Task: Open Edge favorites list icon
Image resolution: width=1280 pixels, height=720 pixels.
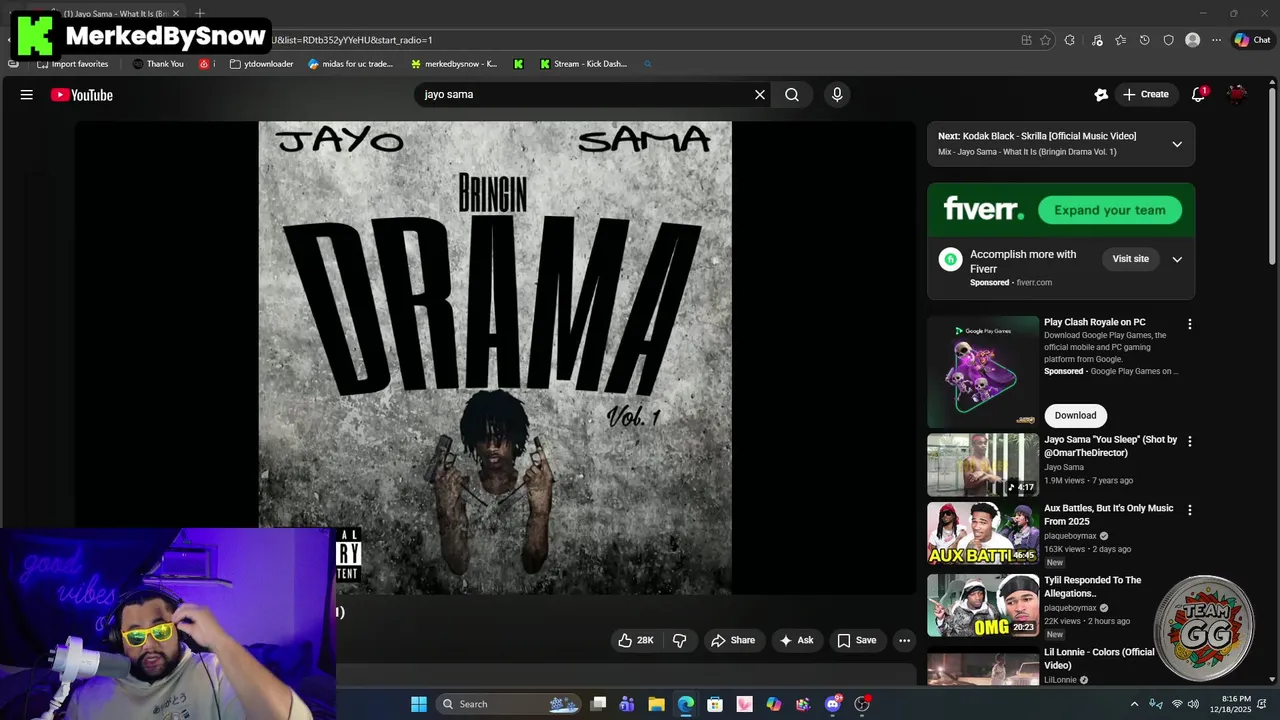Action: (1121, 40)
